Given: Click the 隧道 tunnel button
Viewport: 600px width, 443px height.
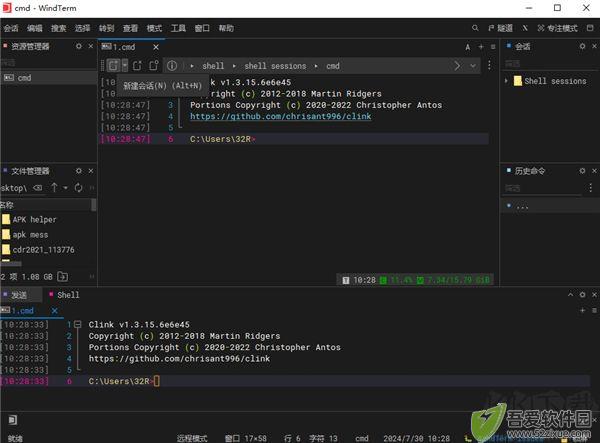Looking at the screenshot, I should pos(500,28).
